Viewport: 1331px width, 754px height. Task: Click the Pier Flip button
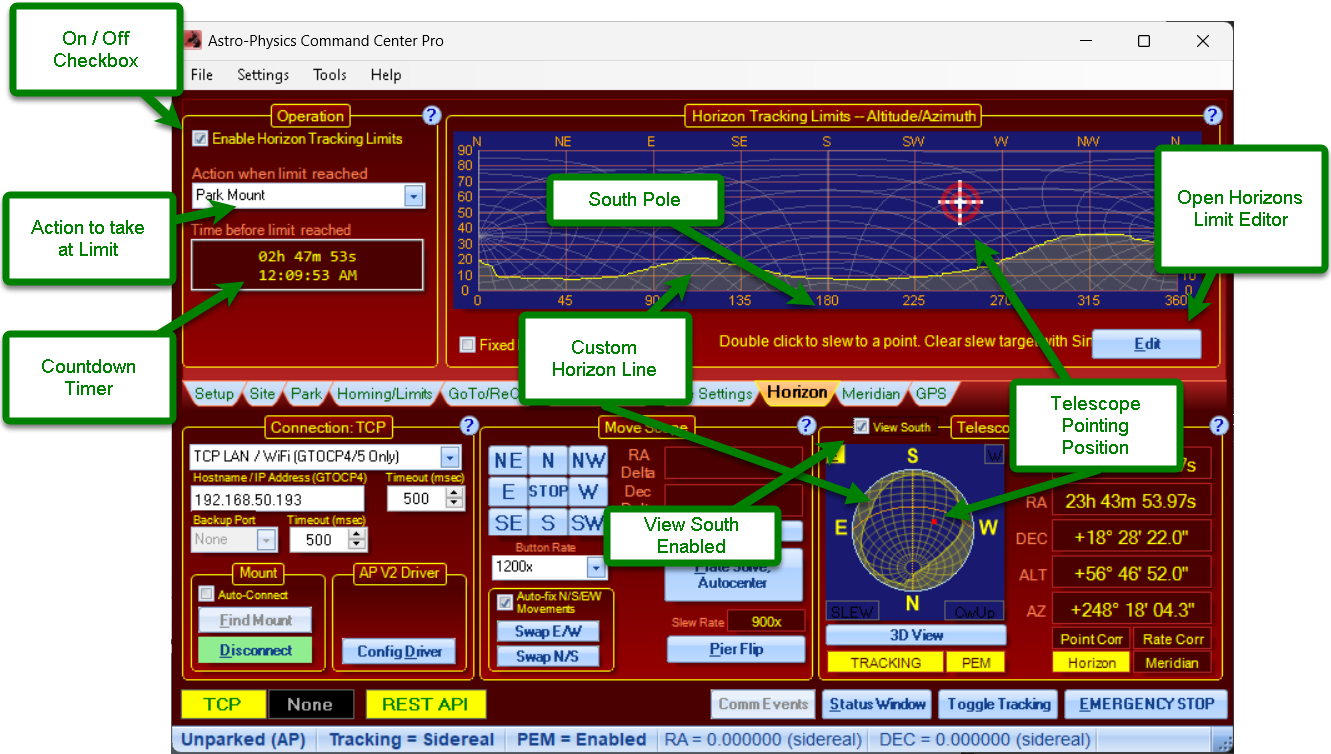coord(735,649)
